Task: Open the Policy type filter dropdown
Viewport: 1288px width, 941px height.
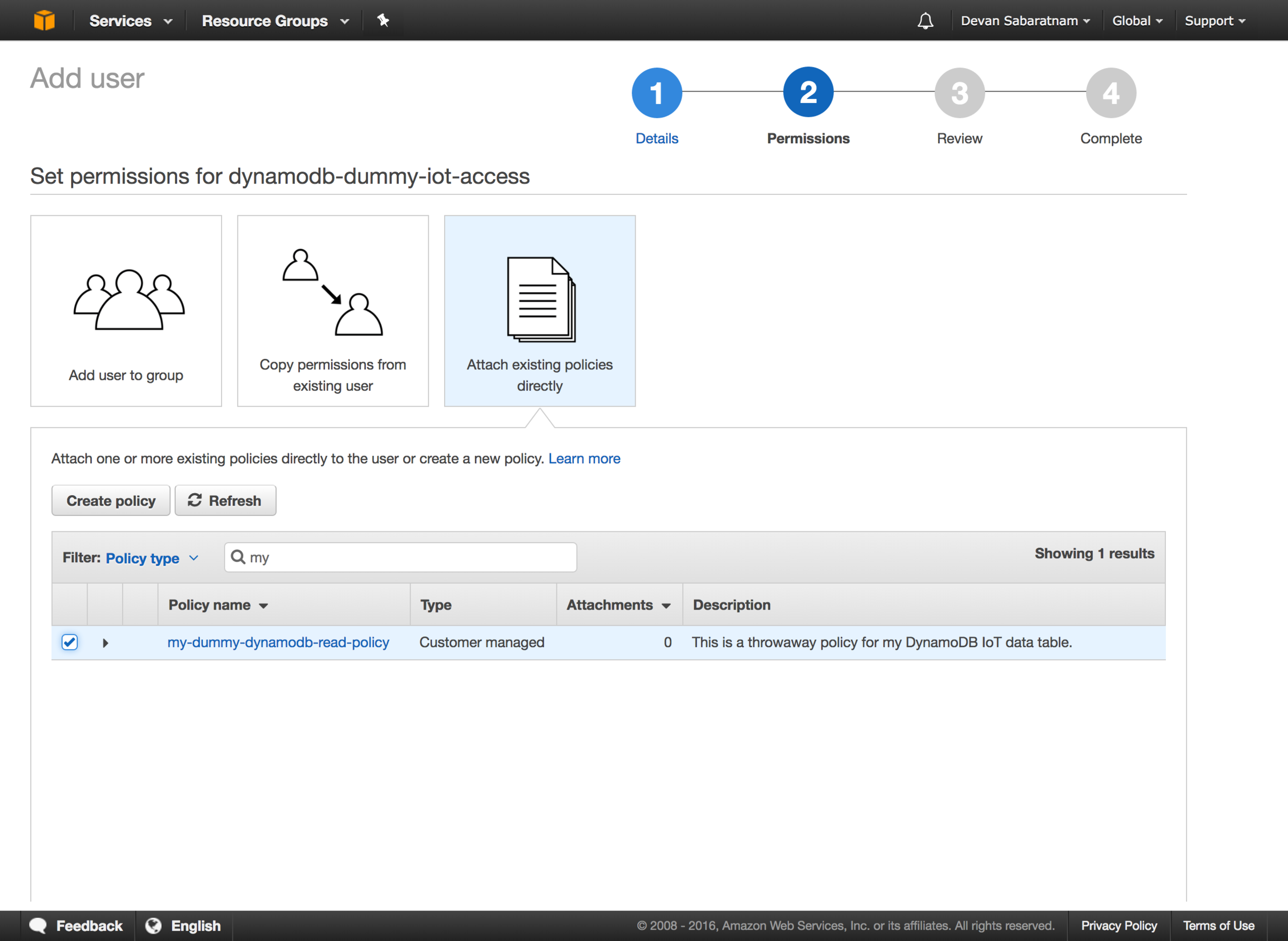Action: (x=152, y=558)
